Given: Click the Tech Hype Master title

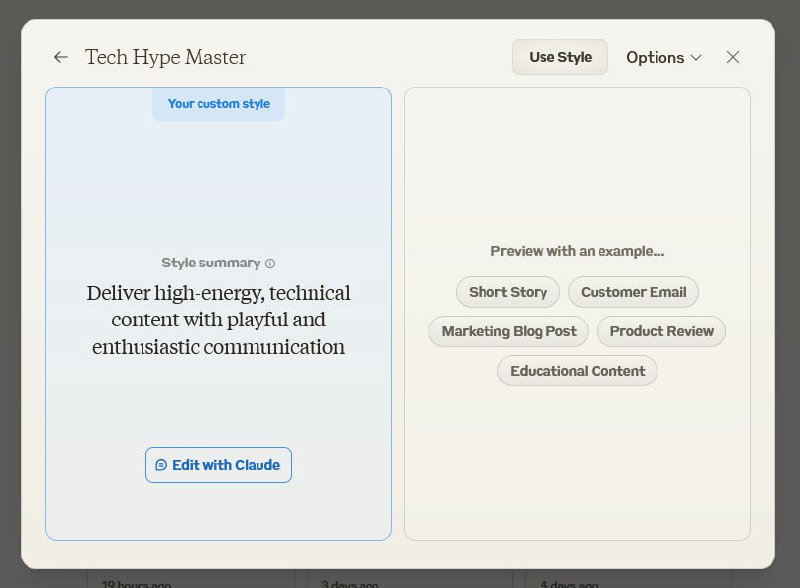Looking at the screenshot, I should [x=165, y=57].
